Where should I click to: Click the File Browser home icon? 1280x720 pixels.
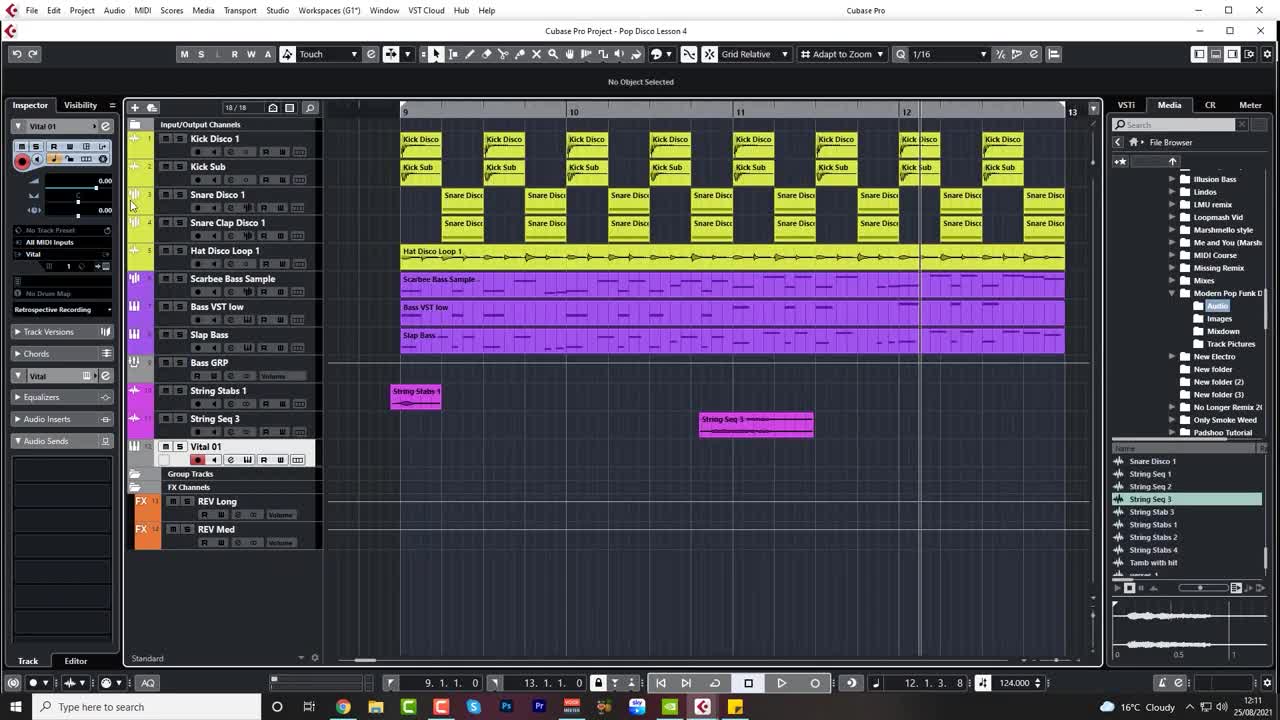click(x=1134, y=142)
